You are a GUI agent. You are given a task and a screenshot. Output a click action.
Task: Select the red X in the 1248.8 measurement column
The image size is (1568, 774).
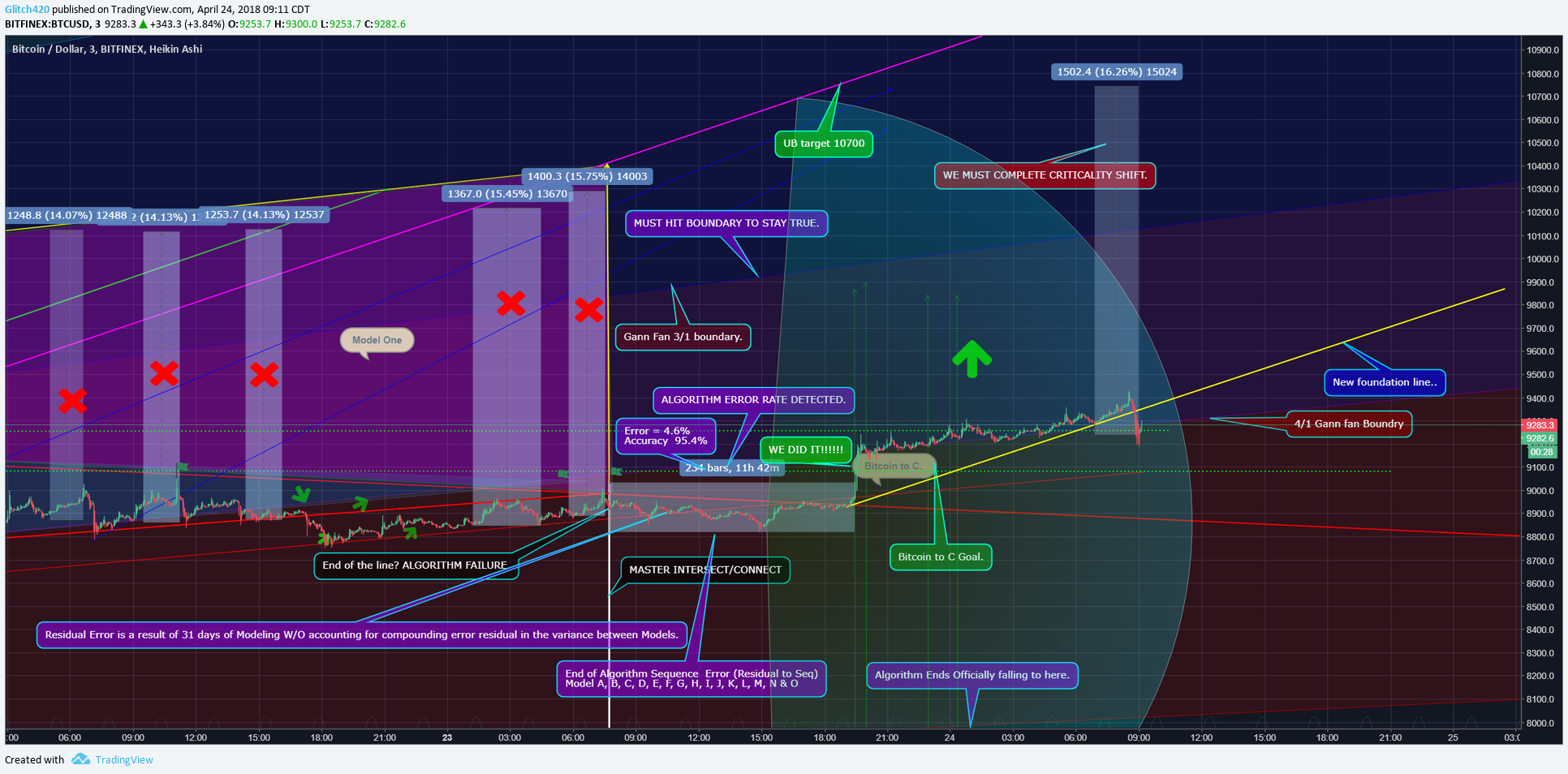[x=72, y=400]
